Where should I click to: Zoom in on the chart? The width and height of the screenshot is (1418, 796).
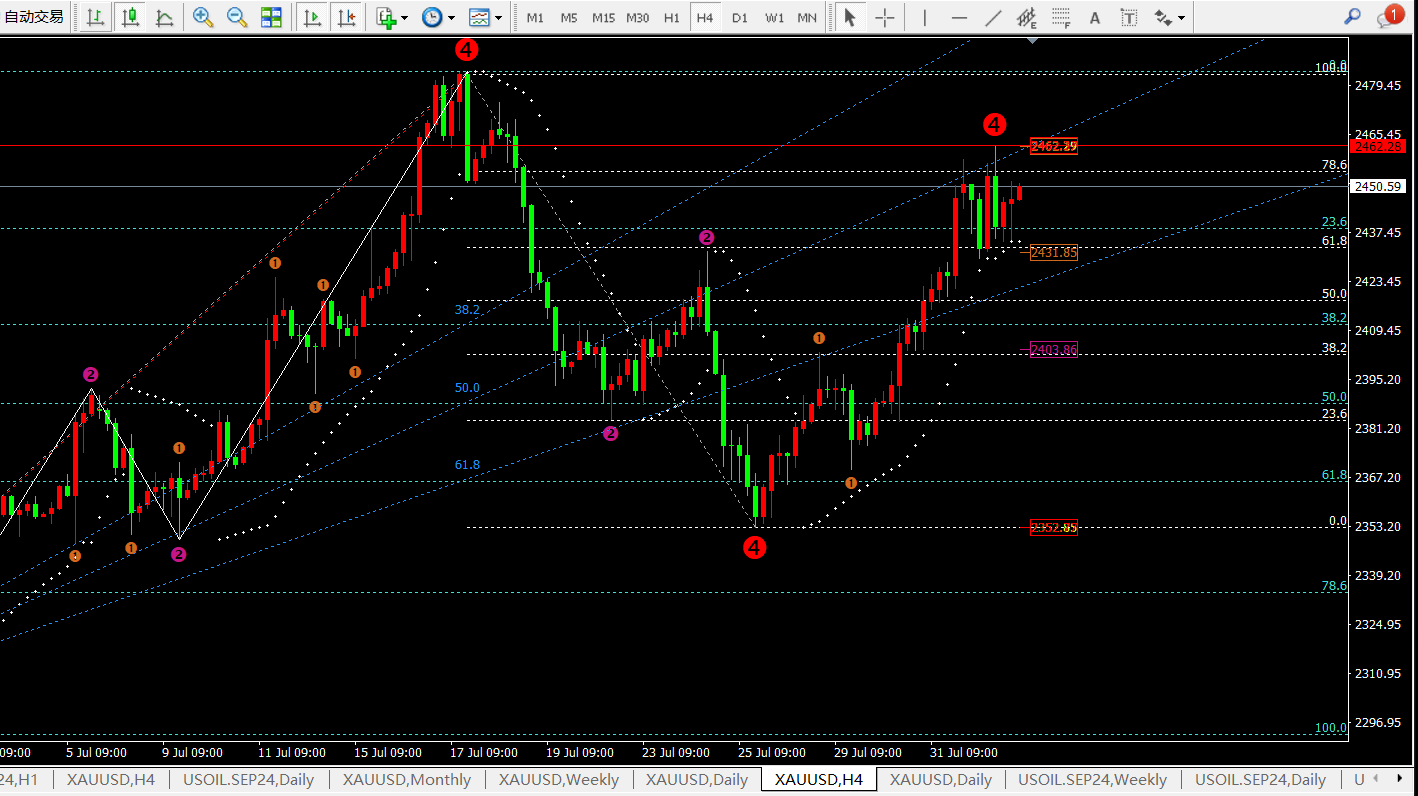pyautogui.click(x=203, y=17)
